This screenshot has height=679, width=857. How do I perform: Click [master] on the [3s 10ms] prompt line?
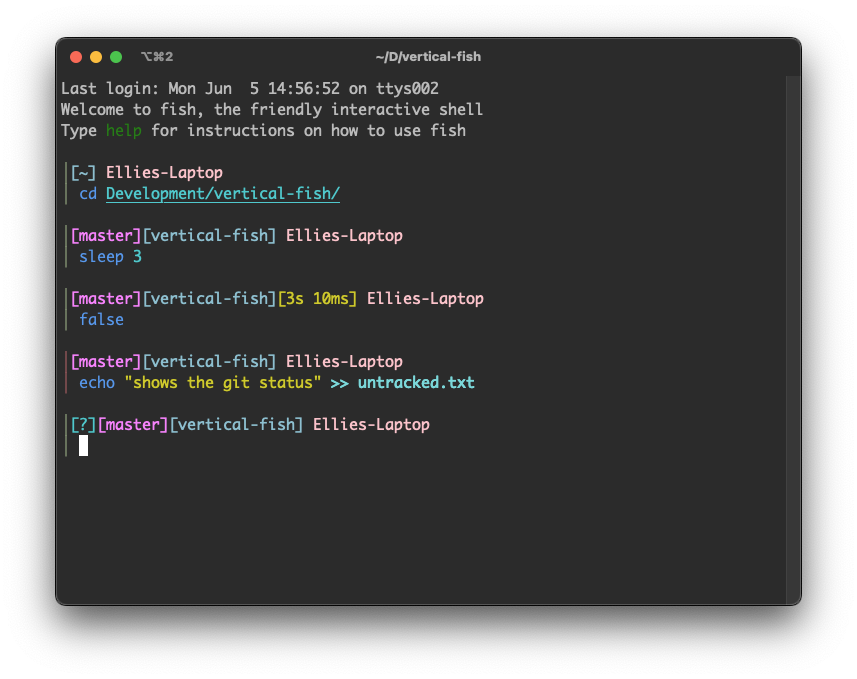106,298
